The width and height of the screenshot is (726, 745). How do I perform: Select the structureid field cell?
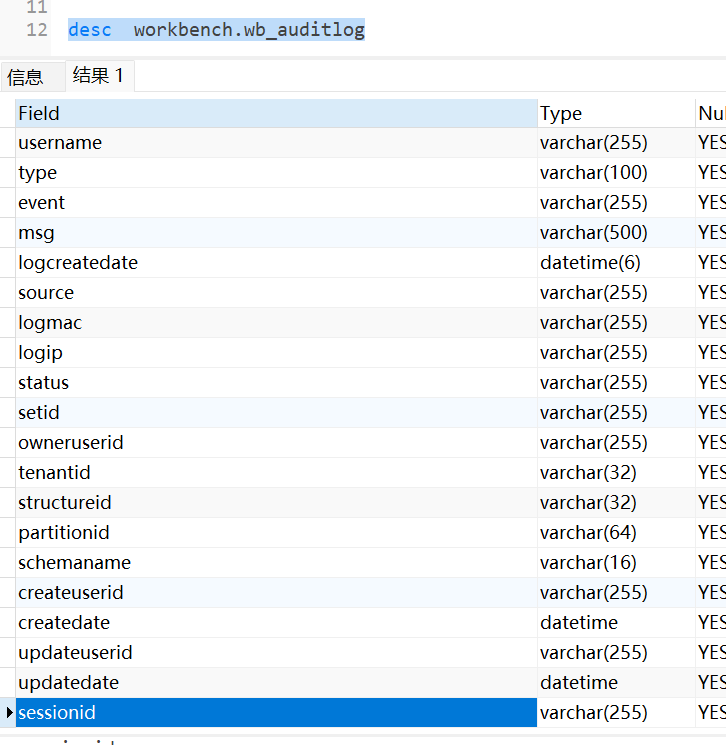tap(277, 503)
